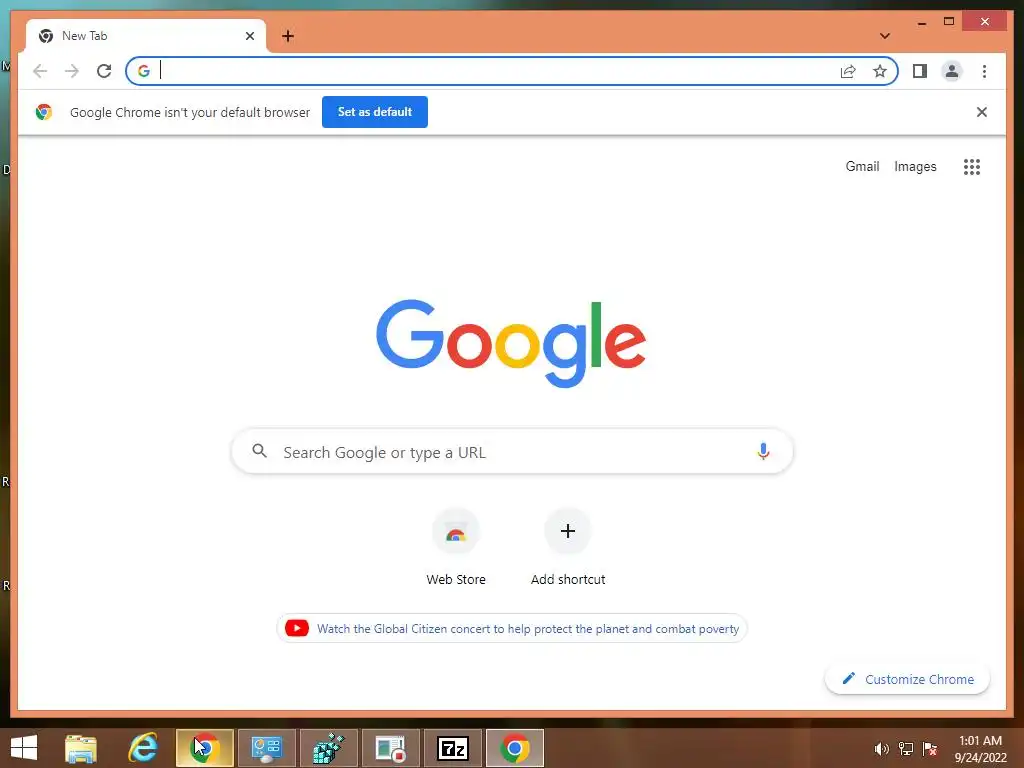Open the cube-stack app in taskbar
The image size is (1024, 768).
tap(328, 748)
